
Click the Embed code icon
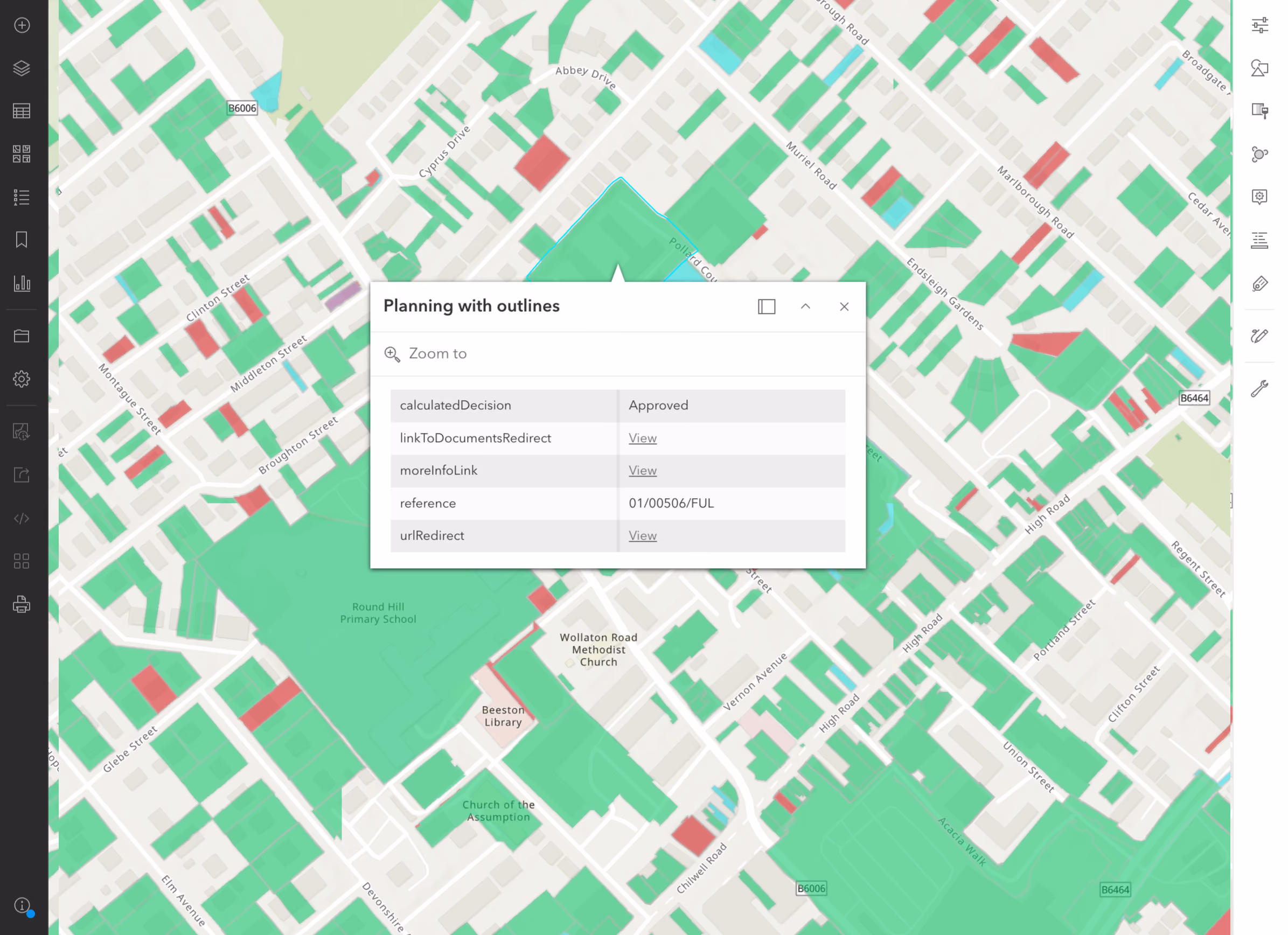22,518
